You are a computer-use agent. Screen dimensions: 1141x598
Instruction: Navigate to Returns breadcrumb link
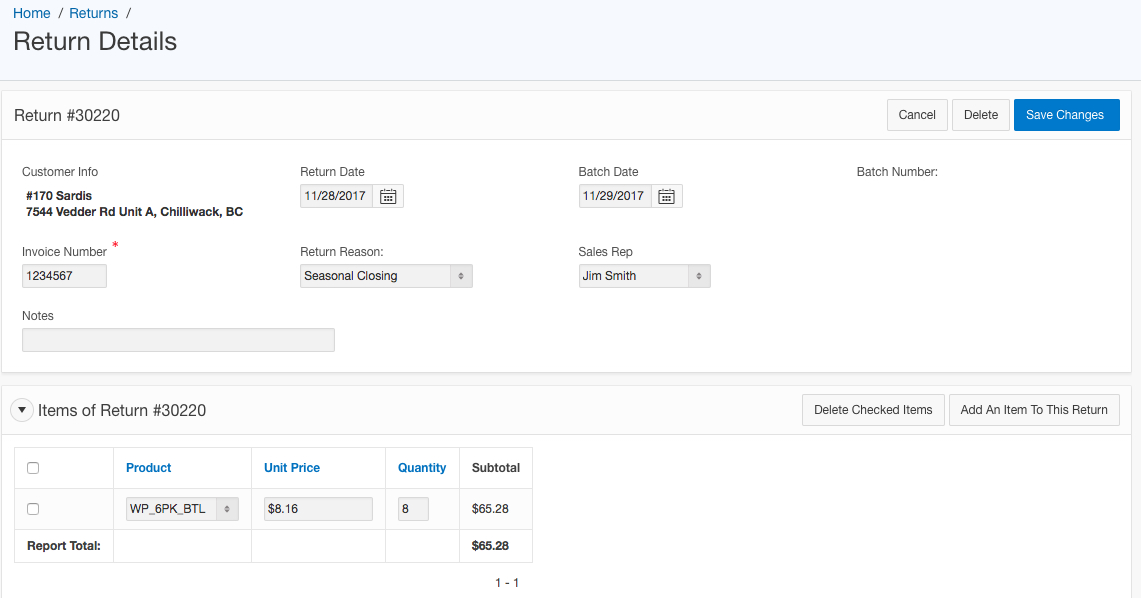(x=94, y=13)
